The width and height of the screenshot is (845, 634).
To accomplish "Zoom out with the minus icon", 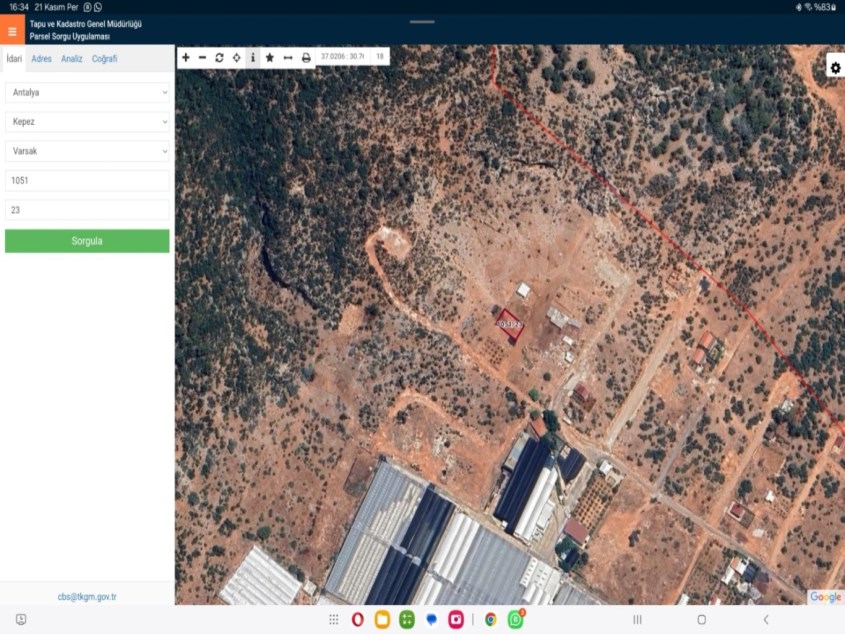I will (x=202, y=58).
